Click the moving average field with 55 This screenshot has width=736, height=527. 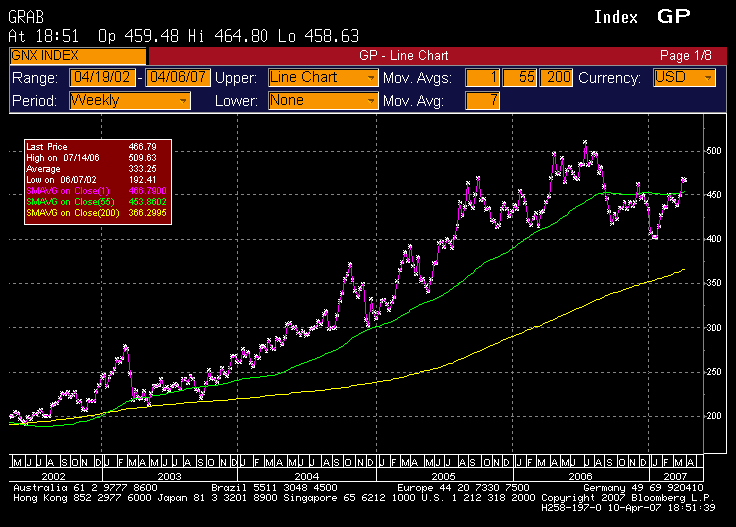tap(519, 77)
